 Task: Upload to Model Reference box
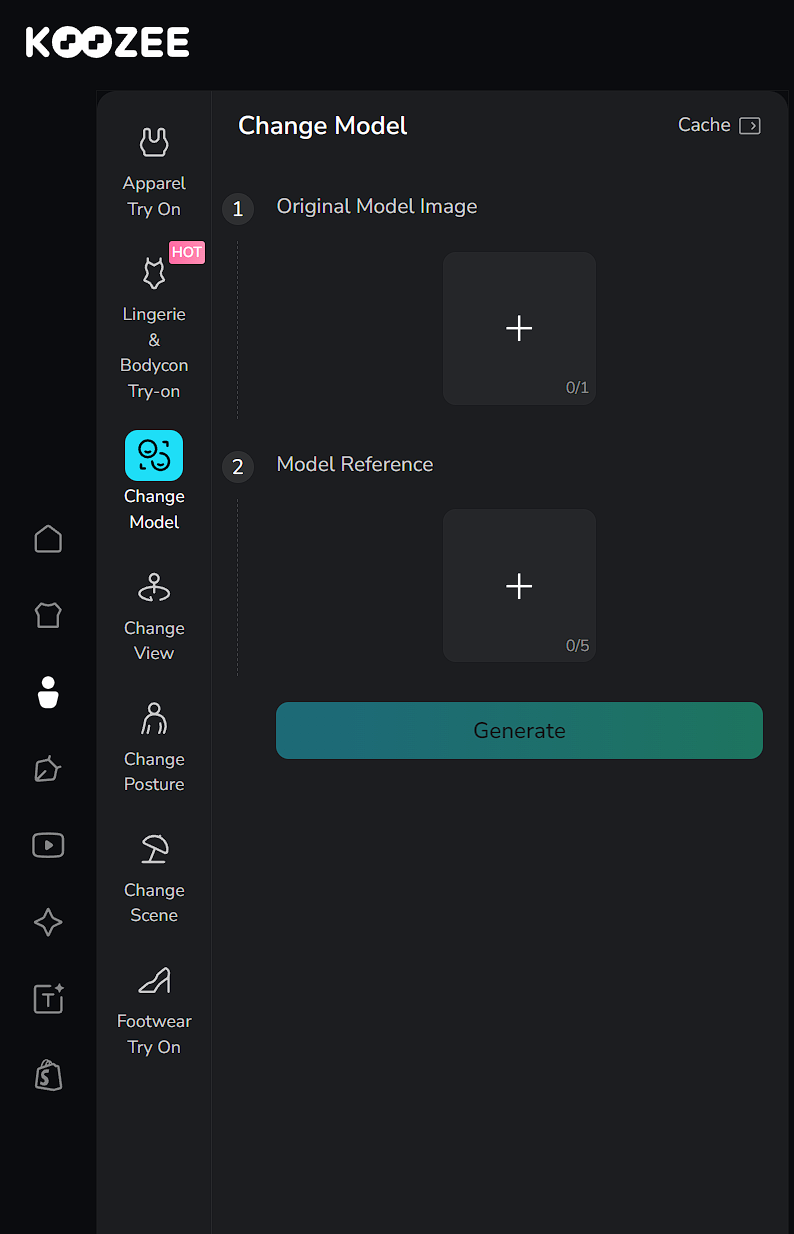pos(519,586)
